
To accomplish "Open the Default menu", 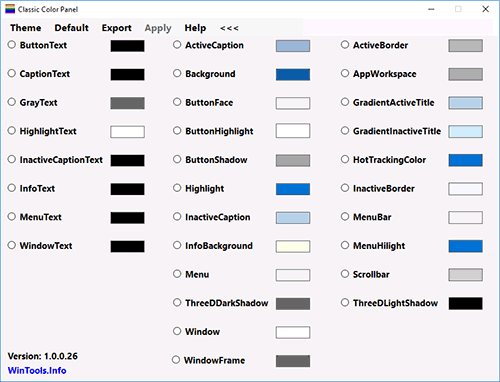I will (72, 28).
